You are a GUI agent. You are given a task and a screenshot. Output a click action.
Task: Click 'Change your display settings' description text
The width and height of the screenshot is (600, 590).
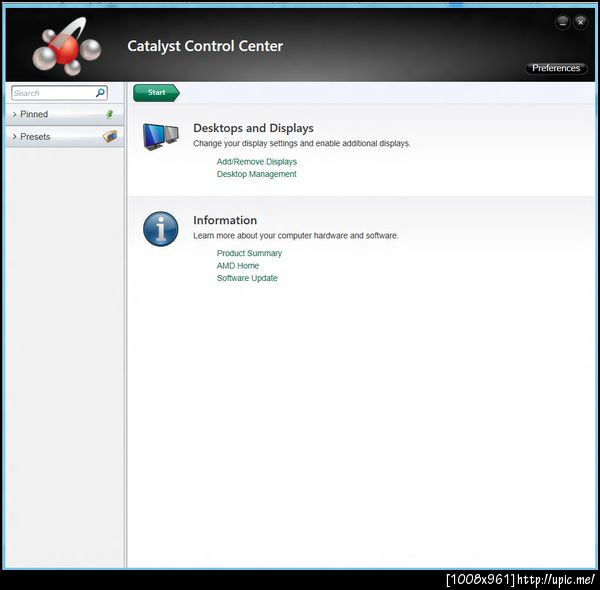coord(302,143)
